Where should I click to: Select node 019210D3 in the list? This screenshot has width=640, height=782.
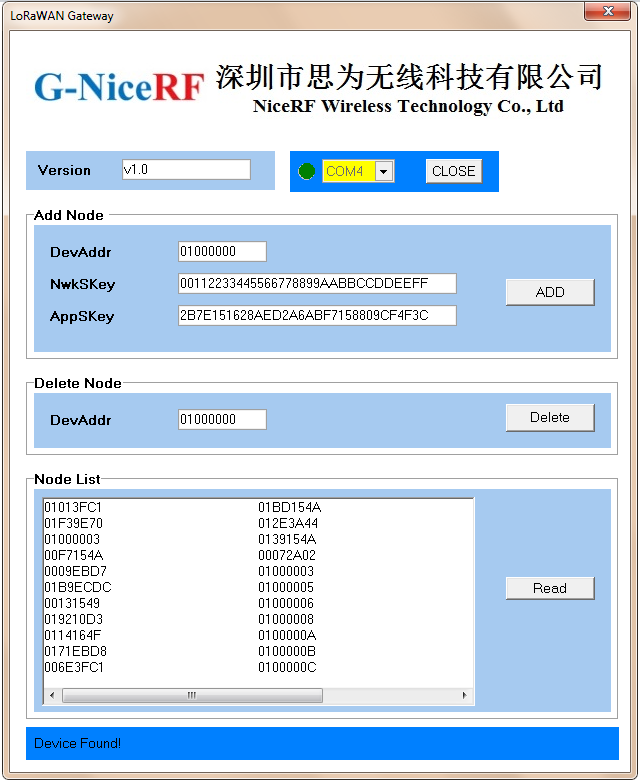73,619
